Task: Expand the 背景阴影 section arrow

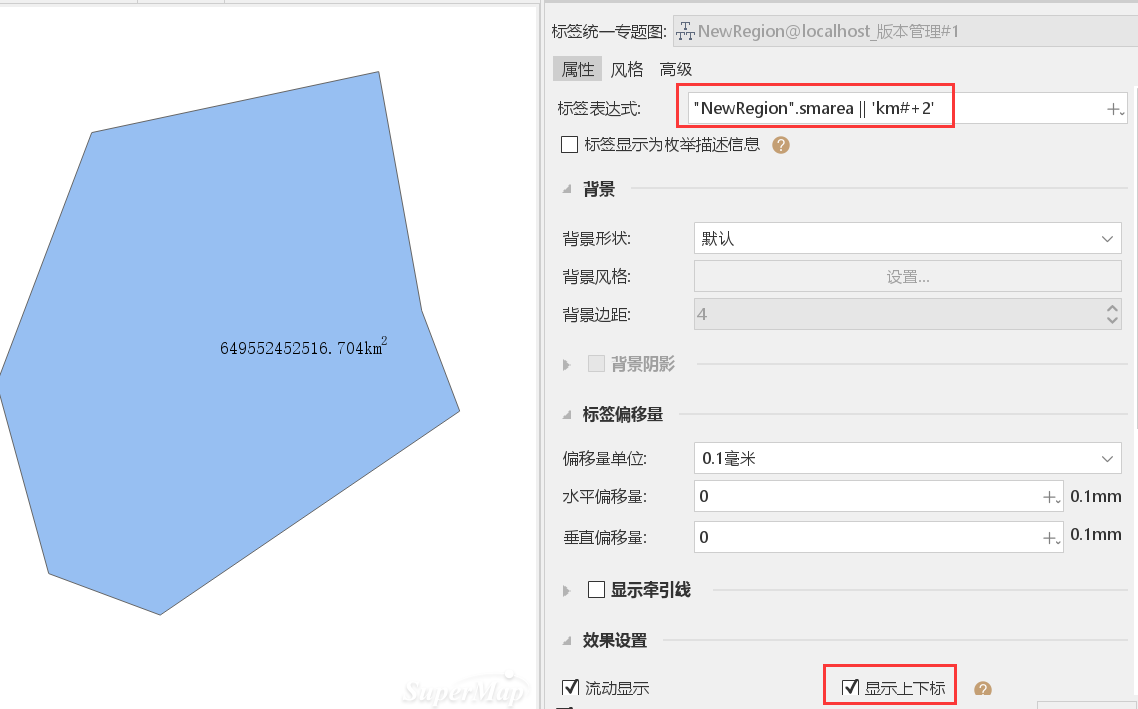Action: tap(567, 364)
